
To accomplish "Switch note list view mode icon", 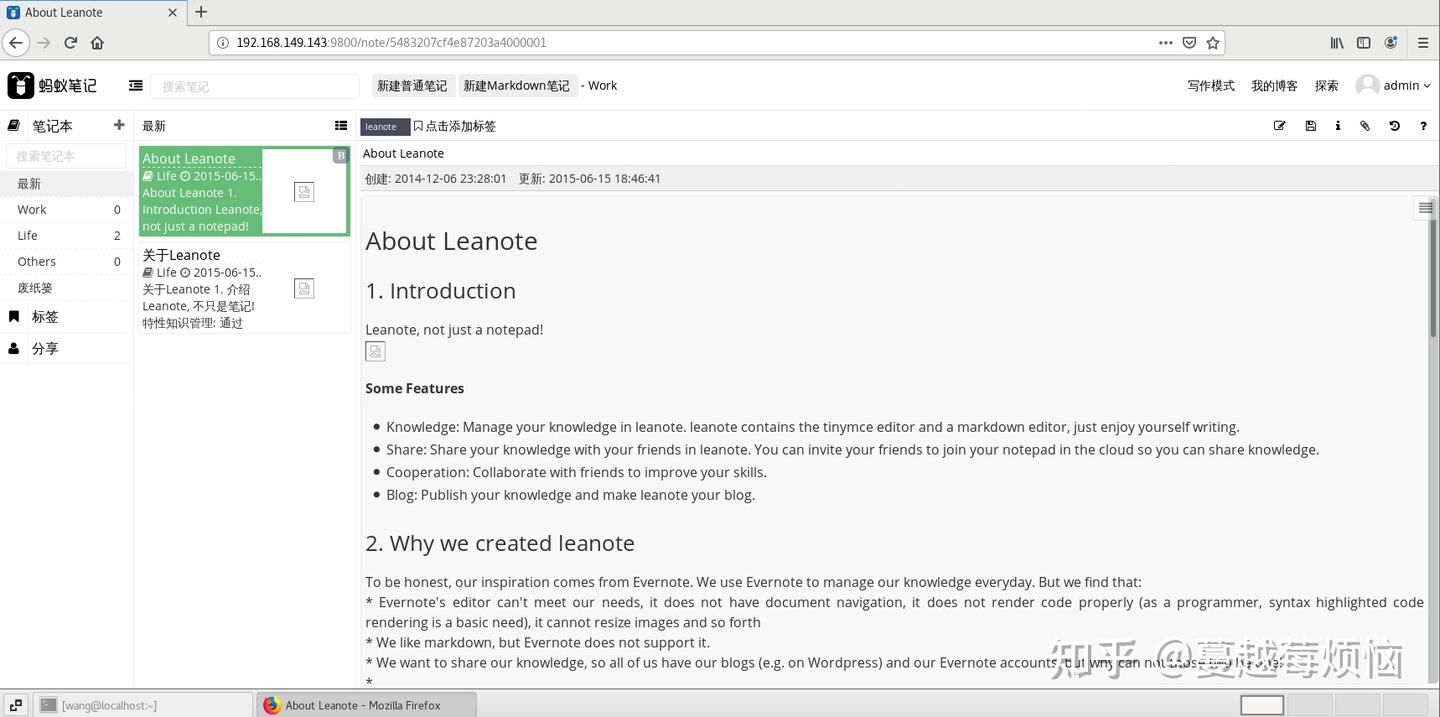I will [341, 126].
